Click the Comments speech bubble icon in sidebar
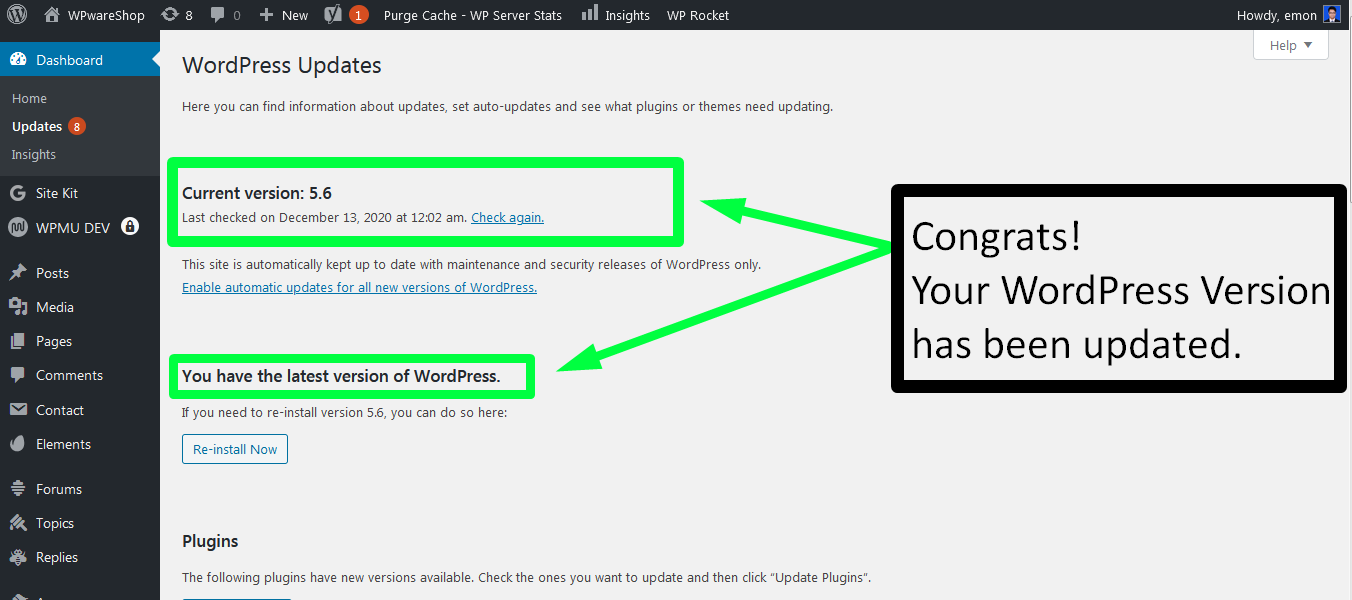 [x=18, y=375]
